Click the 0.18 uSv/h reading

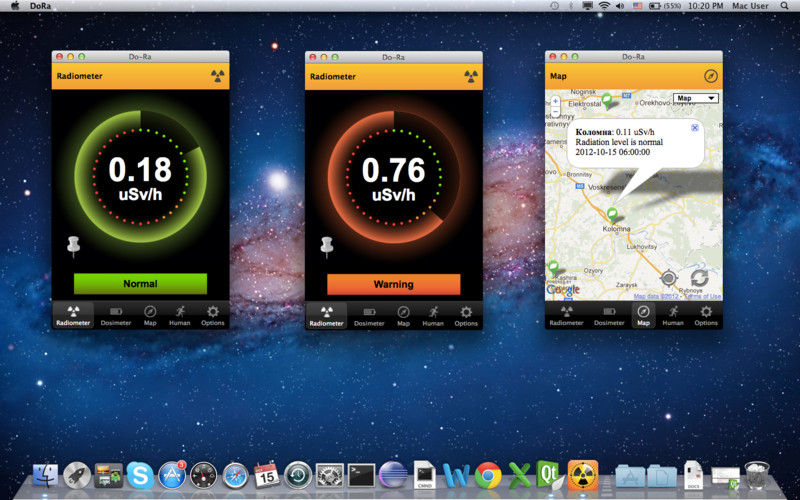[x=140, y=178]
